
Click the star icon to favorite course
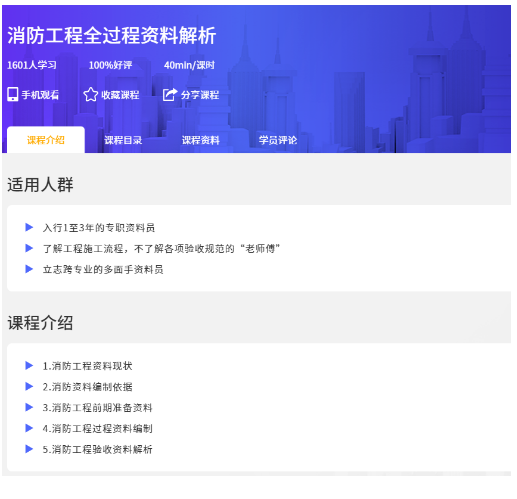pyautogui.click(x=90, y=94)
